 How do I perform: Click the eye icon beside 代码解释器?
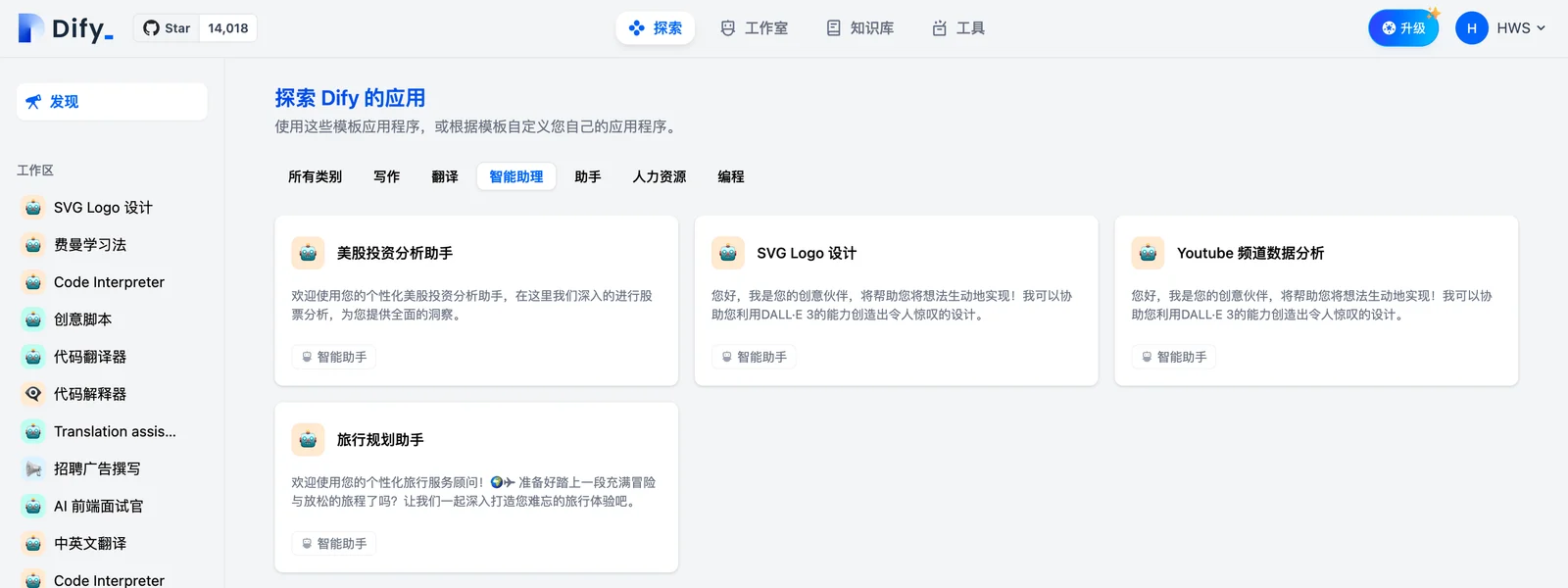pyautogui.click(x=33, y=394)
